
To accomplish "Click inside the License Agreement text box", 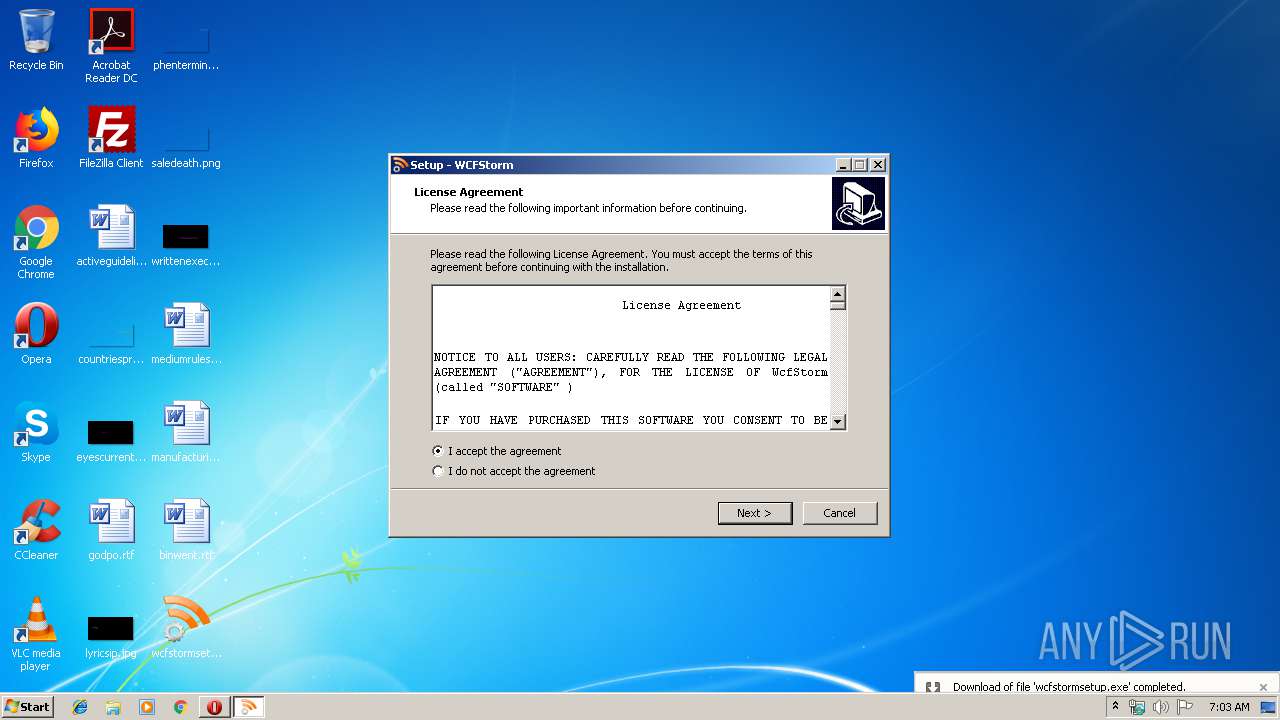I will [631, 358].
